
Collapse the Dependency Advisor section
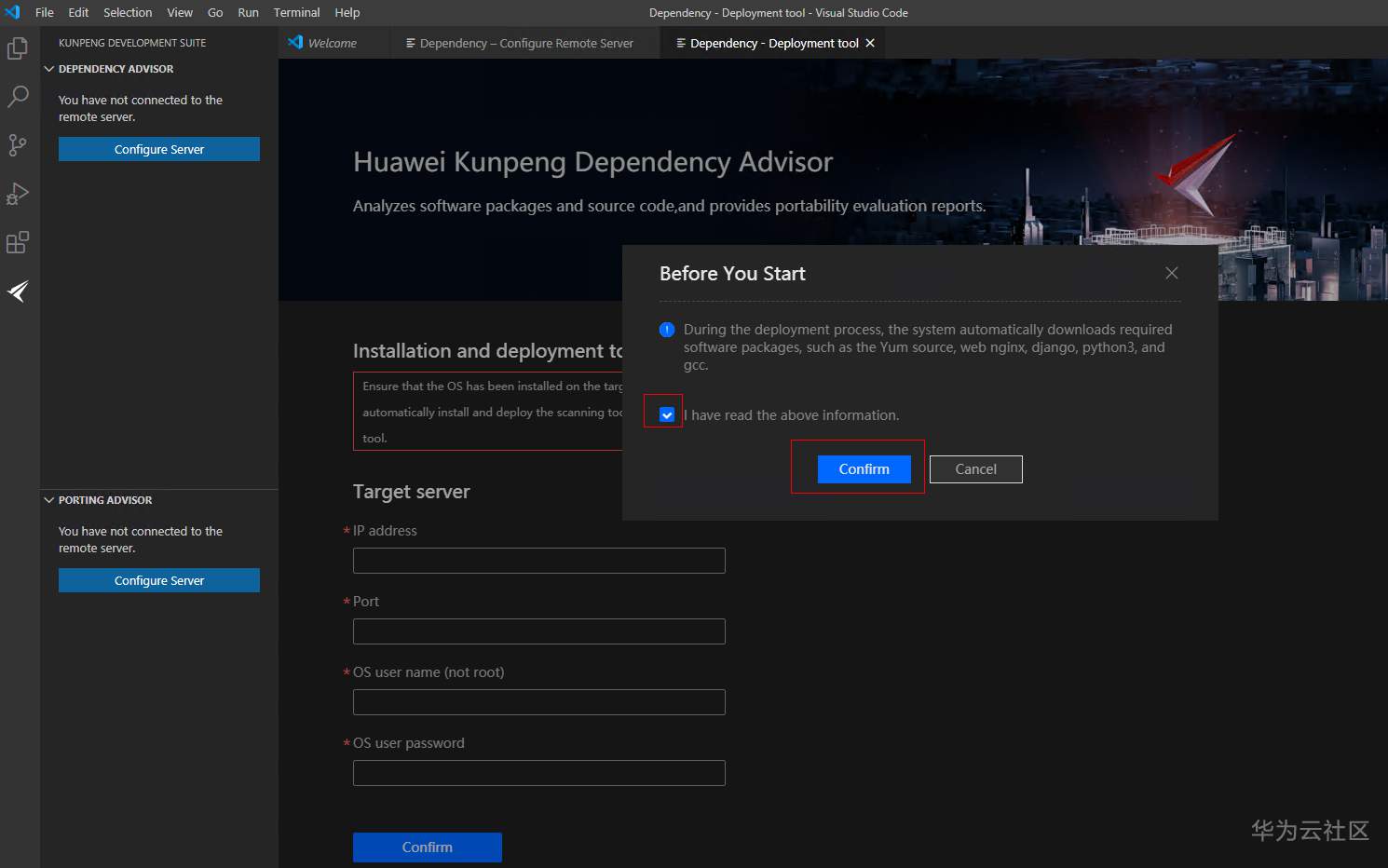[x=49, y=69]
